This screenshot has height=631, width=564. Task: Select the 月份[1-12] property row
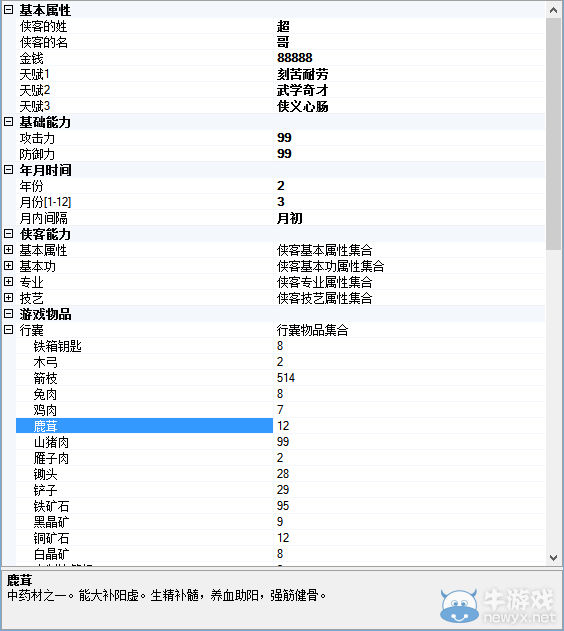click(x=280, y=202)
